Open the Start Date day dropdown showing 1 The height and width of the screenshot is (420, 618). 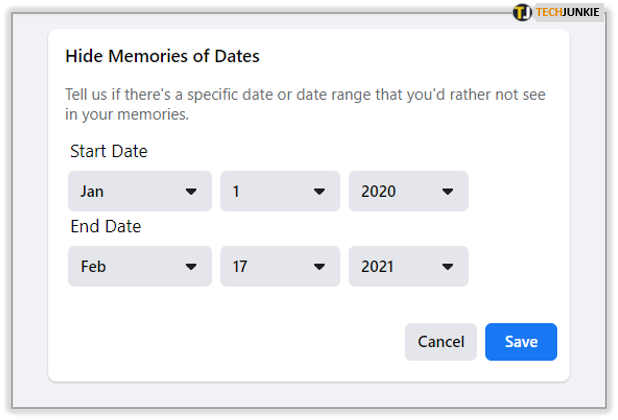coord(279,191)
